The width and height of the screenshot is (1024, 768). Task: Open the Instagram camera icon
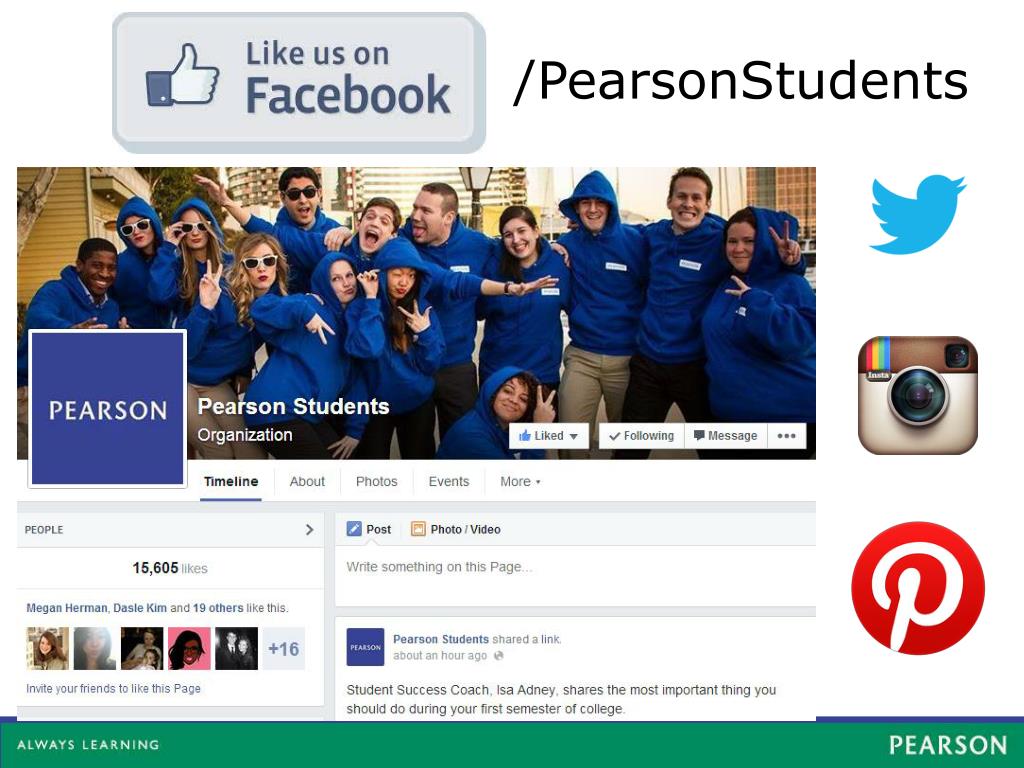(x=918, y=395)
